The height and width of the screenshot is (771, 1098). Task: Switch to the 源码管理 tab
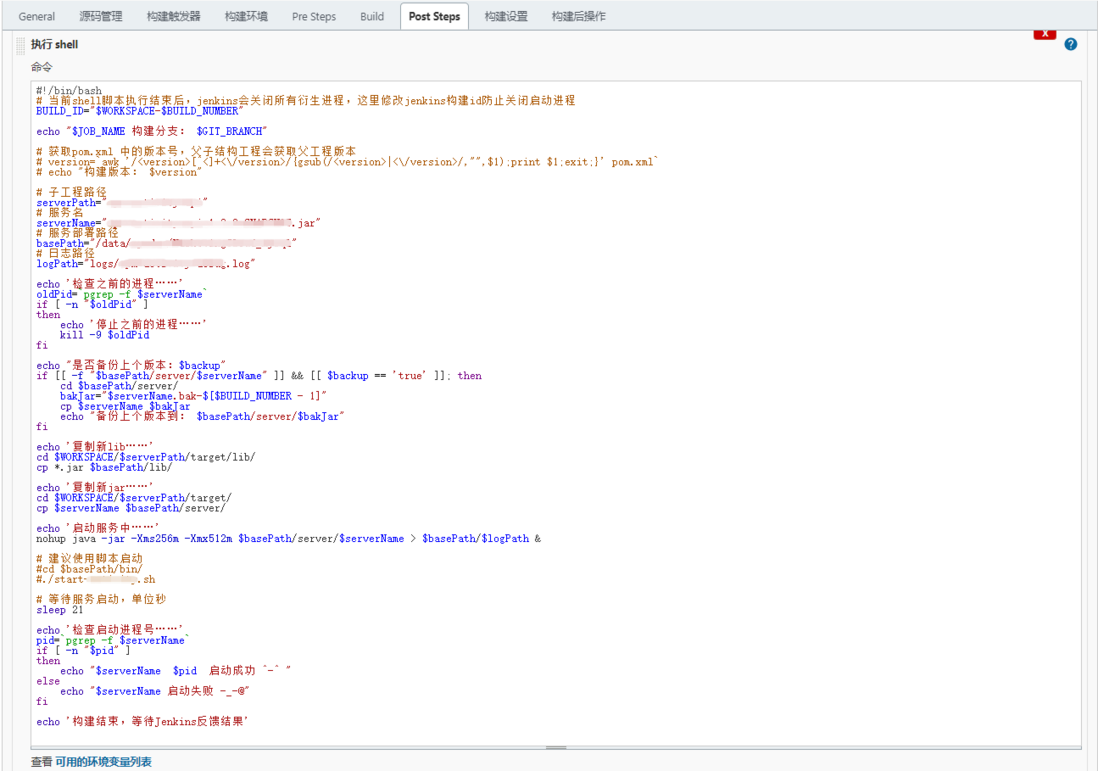tap(100, 16)
